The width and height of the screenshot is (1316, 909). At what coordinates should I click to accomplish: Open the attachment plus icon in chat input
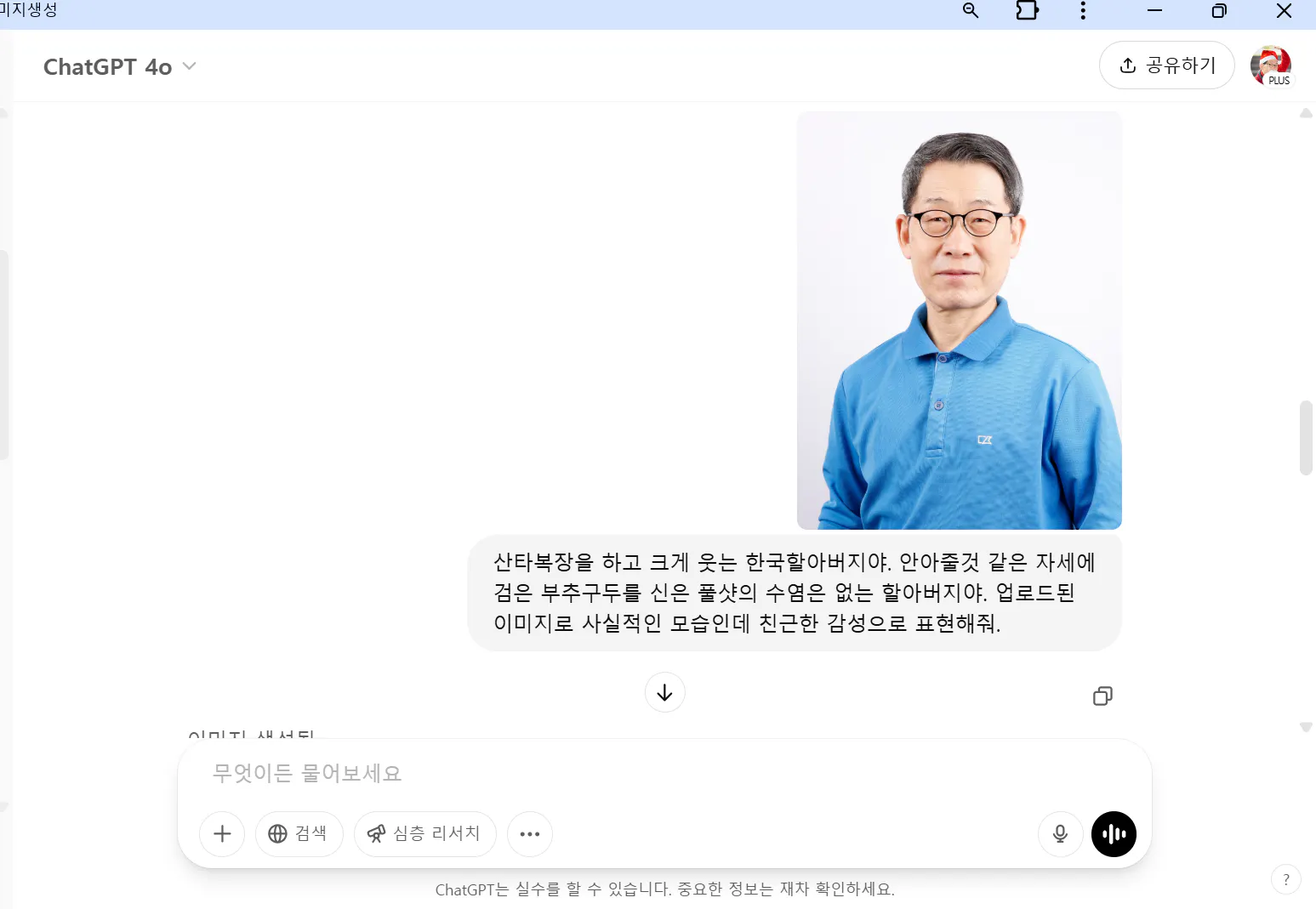[x=221, y=834]
